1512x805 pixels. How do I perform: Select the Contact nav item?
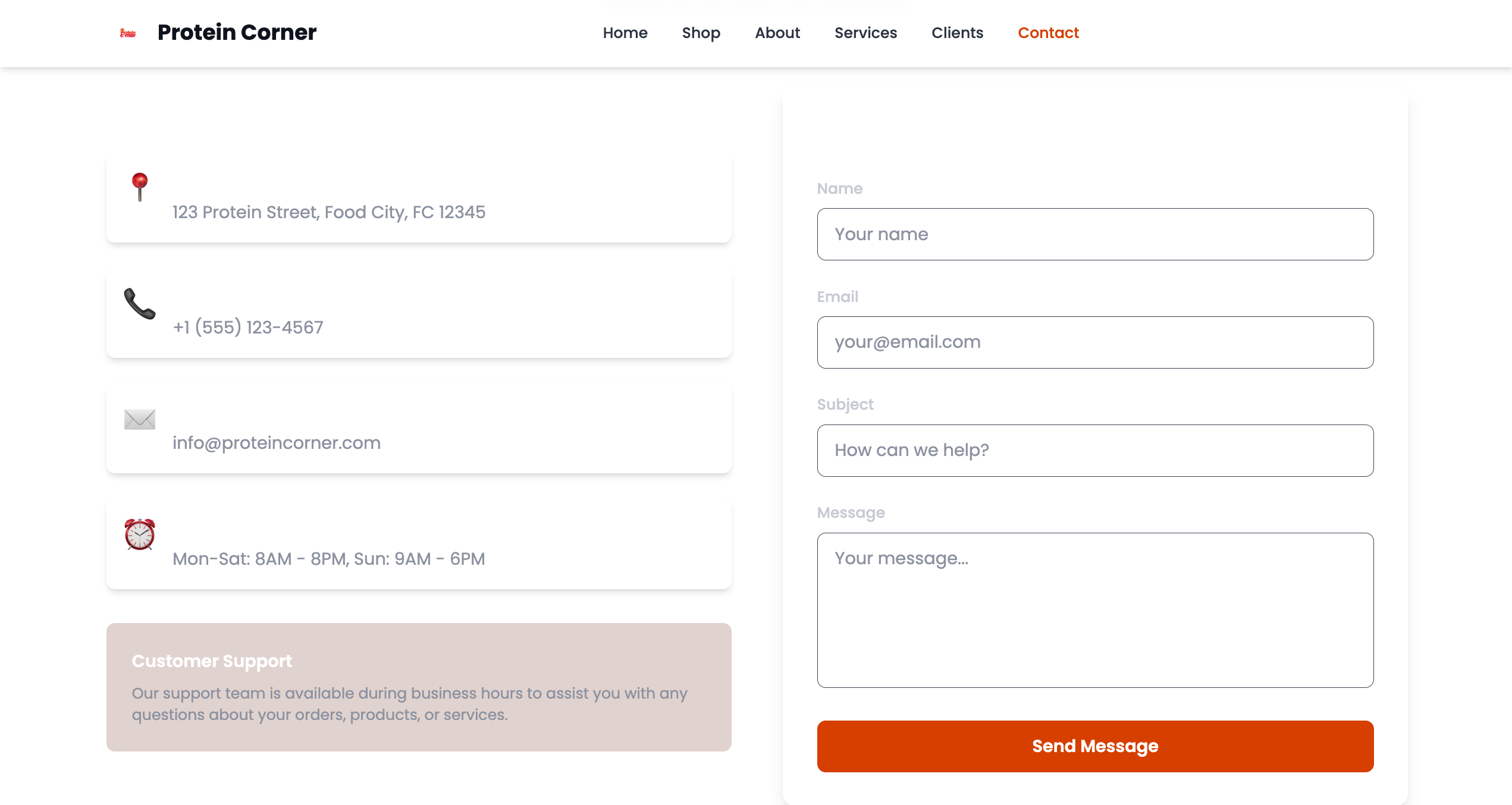tap(1048, 33)
